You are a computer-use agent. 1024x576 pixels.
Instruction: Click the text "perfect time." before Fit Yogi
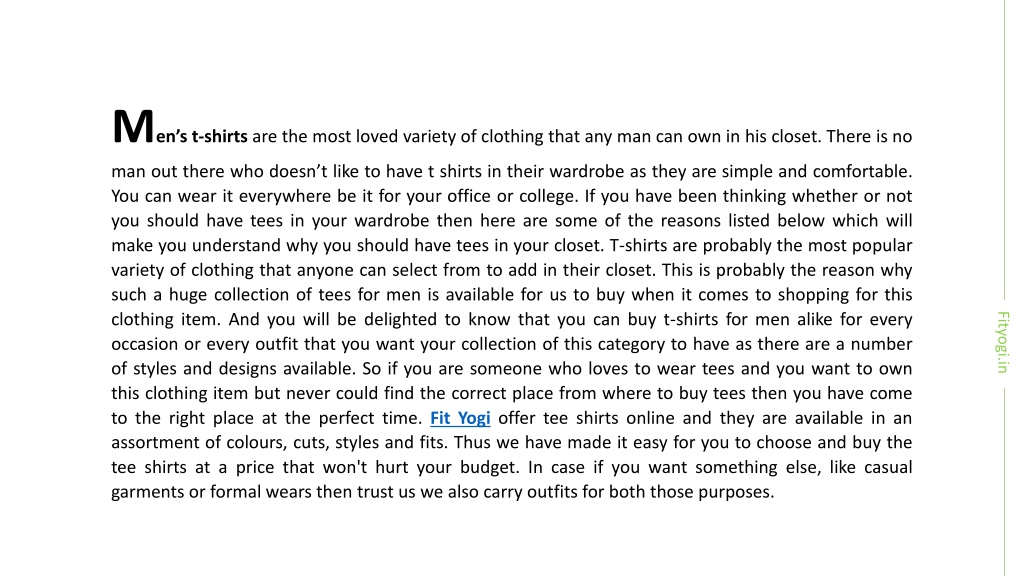[x=370, y=418]
